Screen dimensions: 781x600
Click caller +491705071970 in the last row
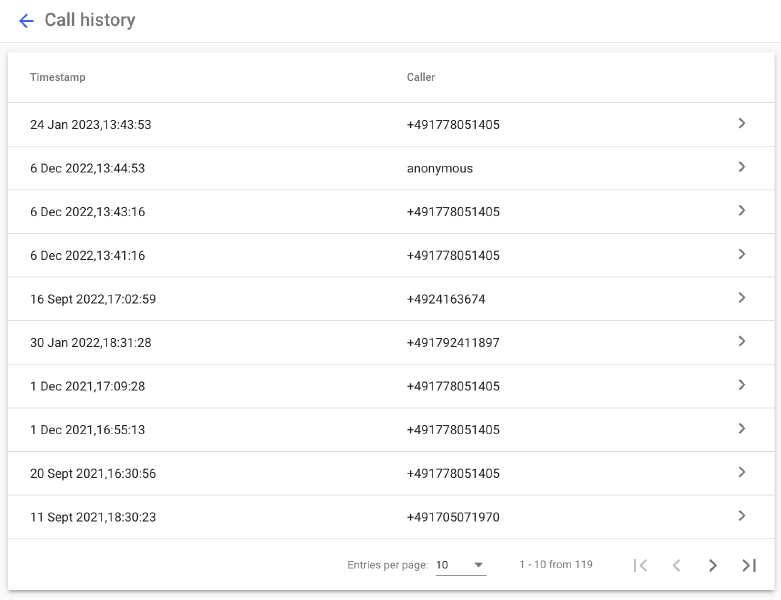coord(453,517)
